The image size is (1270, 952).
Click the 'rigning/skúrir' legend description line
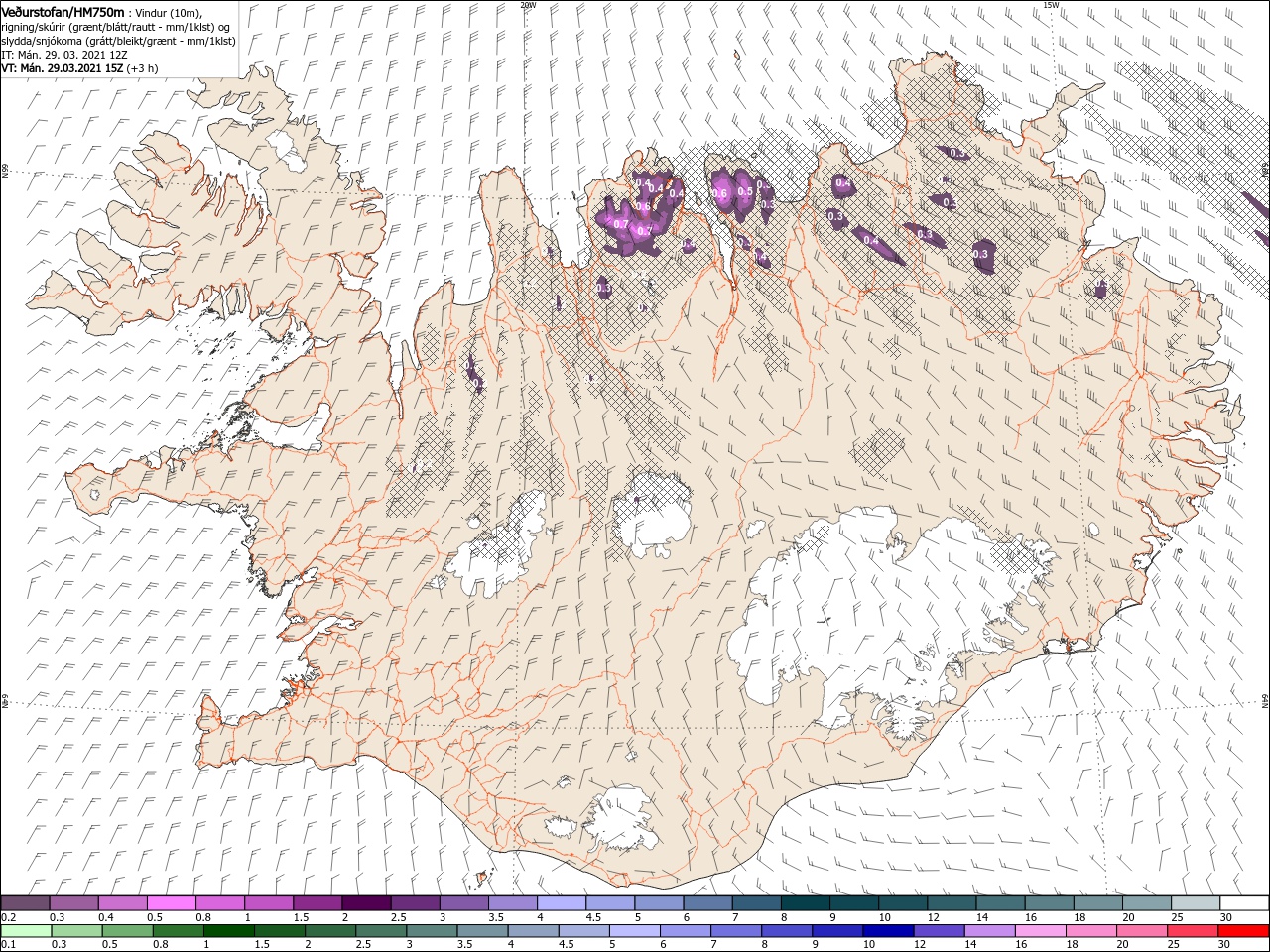117,27
